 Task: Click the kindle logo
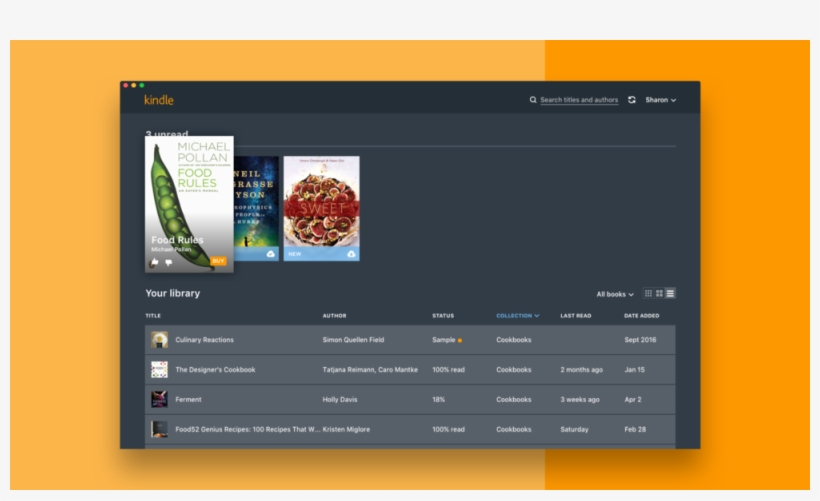click(158, 100)
